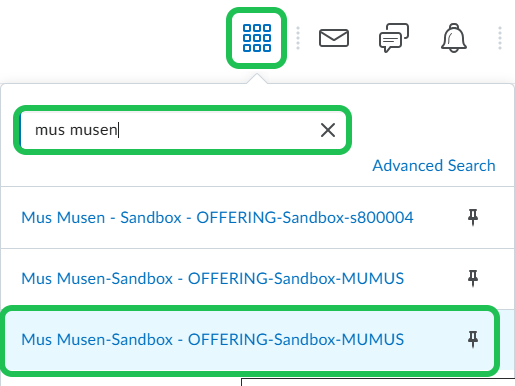Pin the non-highlighted Mus Musen-Sandbox MUMUS course
Screen dimensions: 515x386
pyautogui.click(x=473, y=278)
